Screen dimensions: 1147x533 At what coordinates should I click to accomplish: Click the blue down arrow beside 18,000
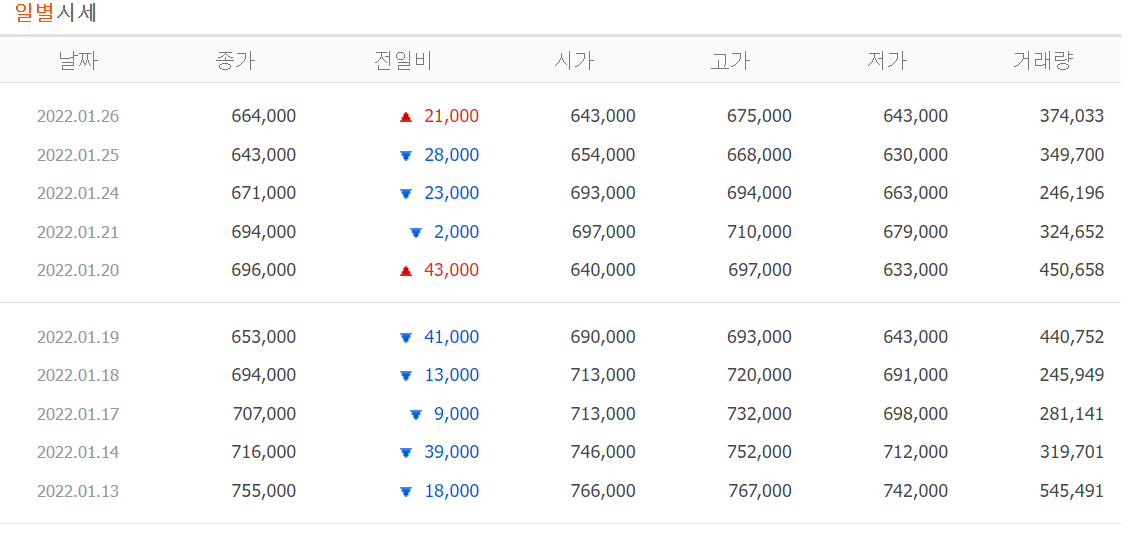point(406,491)
